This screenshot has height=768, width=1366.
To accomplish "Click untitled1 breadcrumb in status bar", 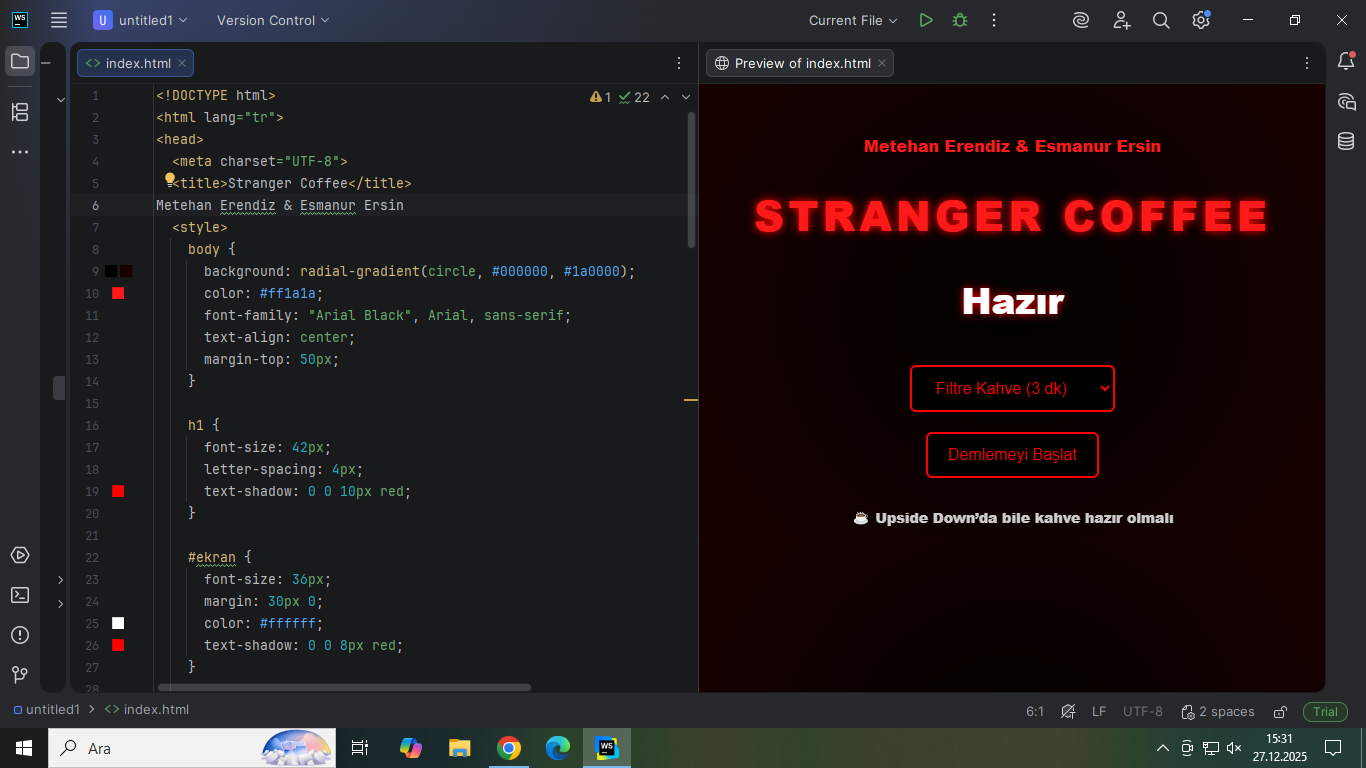I will tap(46, 710).
